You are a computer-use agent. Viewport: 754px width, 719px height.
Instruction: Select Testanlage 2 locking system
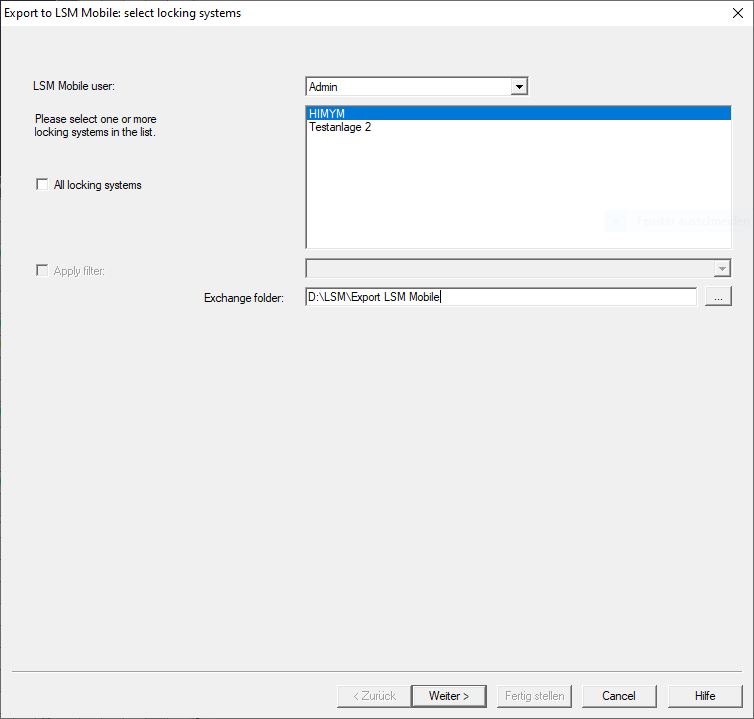click(340, 128)
